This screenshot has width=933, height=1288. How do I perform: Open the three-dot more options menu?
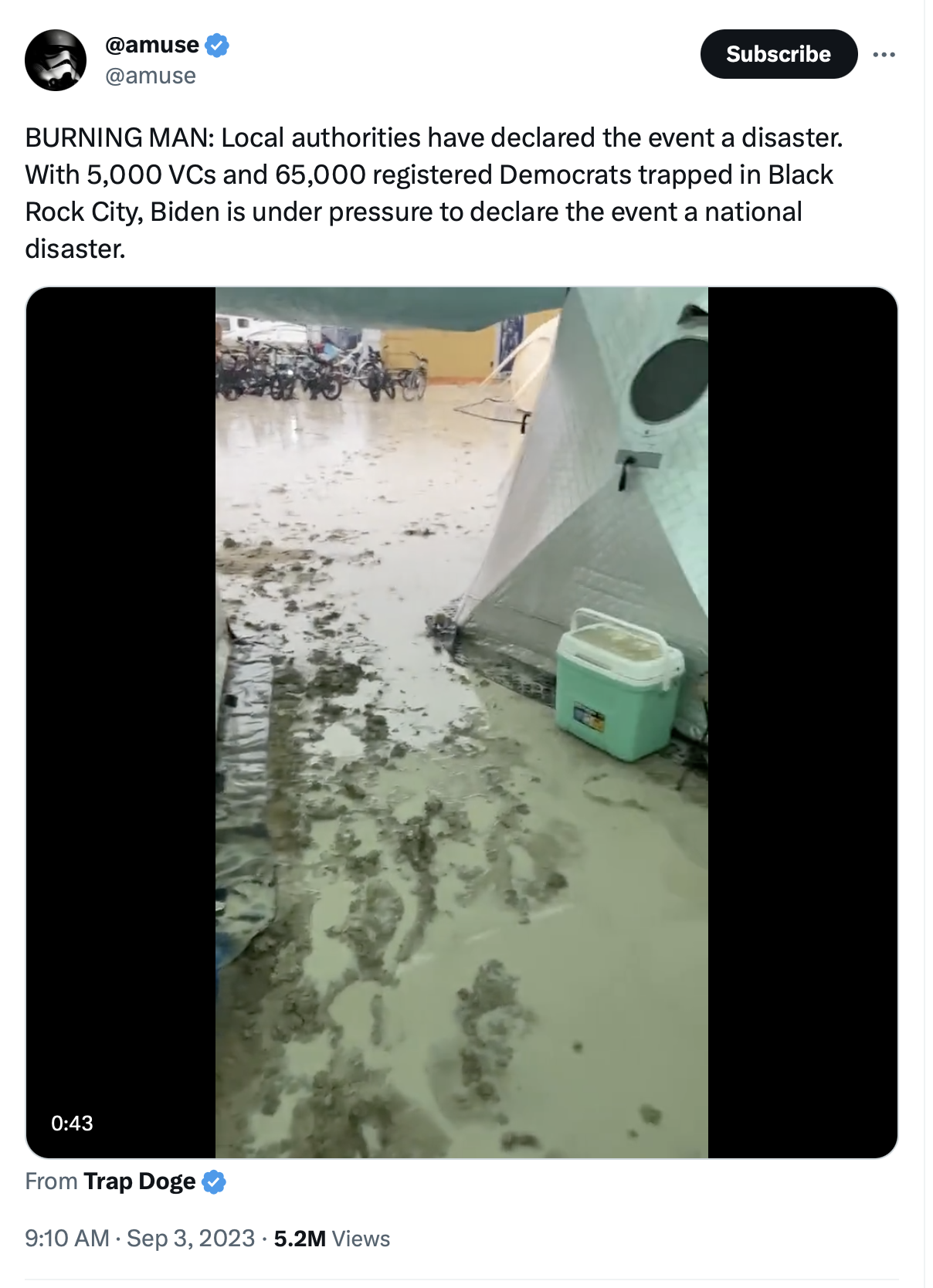pos(884,54)
